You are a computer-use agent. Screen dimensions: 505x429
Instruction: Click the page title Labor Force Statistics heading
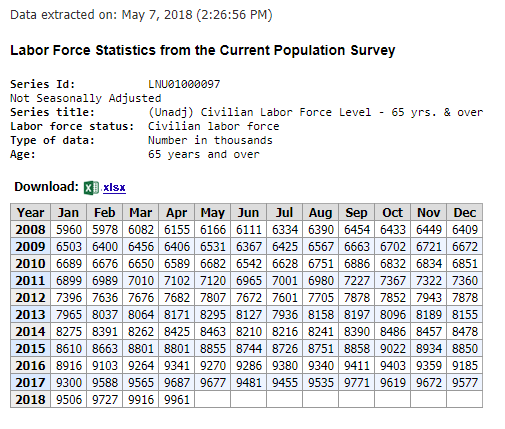click(203, 50)
